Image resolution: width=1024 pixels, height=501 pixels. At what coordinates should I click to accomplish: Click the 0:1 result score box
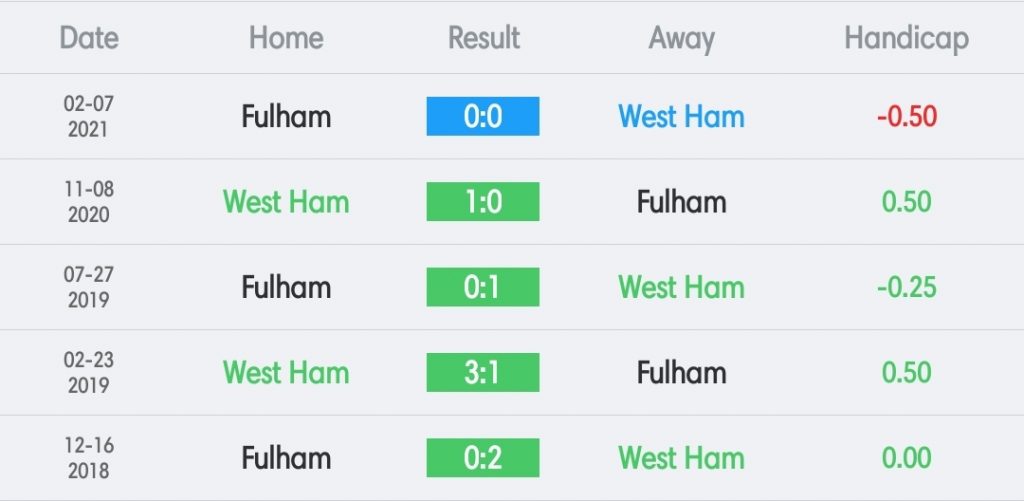483,287
